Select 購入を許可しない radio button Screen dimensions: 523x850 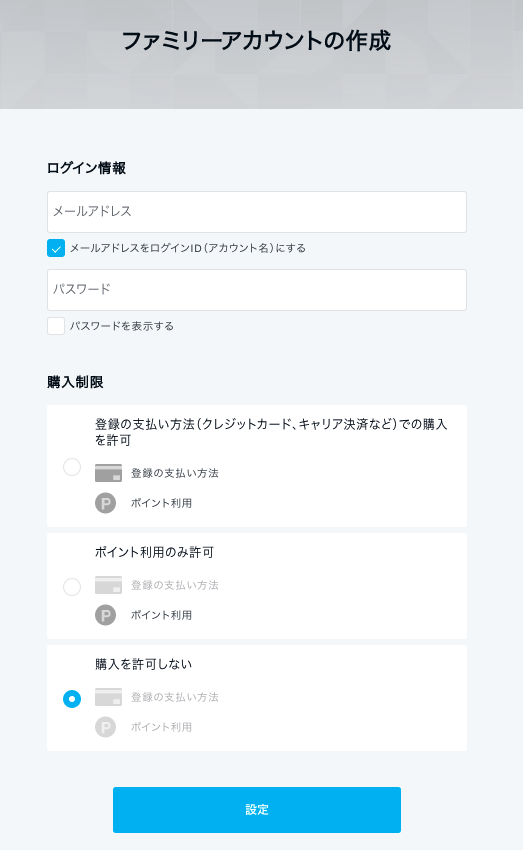click(72, 699)
